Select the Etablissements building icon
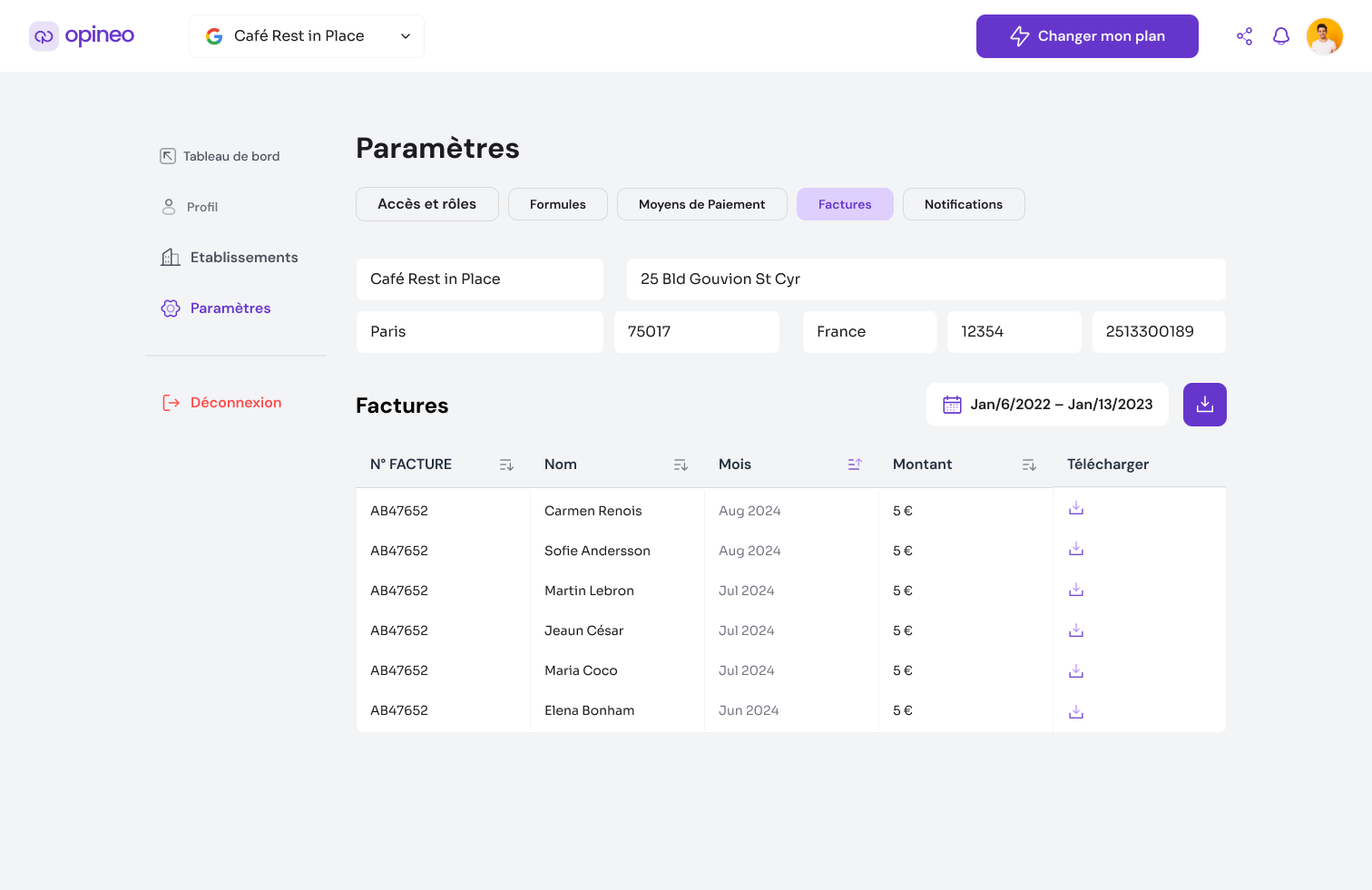 pyautogui.click(x=170, y=257)
